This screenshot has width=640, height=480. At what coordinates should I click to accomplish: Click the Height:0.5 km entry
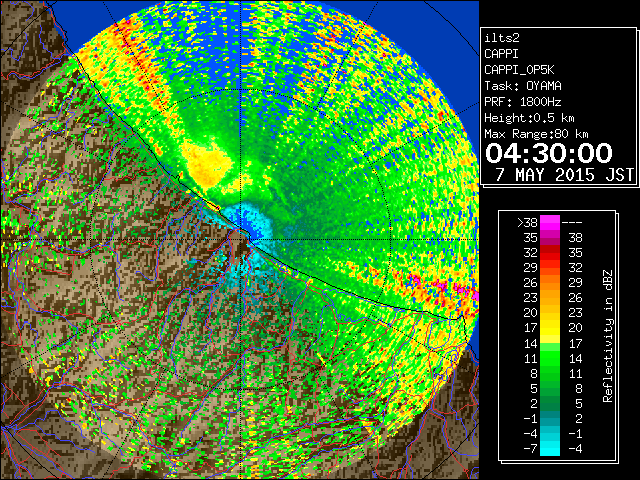(x=529, y=118)
